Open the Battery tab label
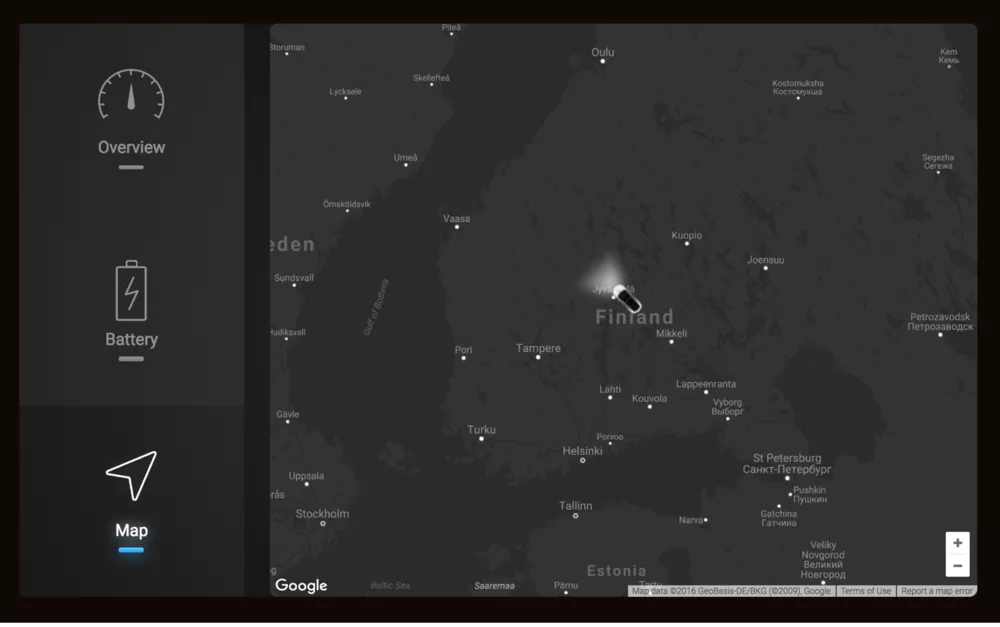The image size is (1000, 627). coord(131,339)
